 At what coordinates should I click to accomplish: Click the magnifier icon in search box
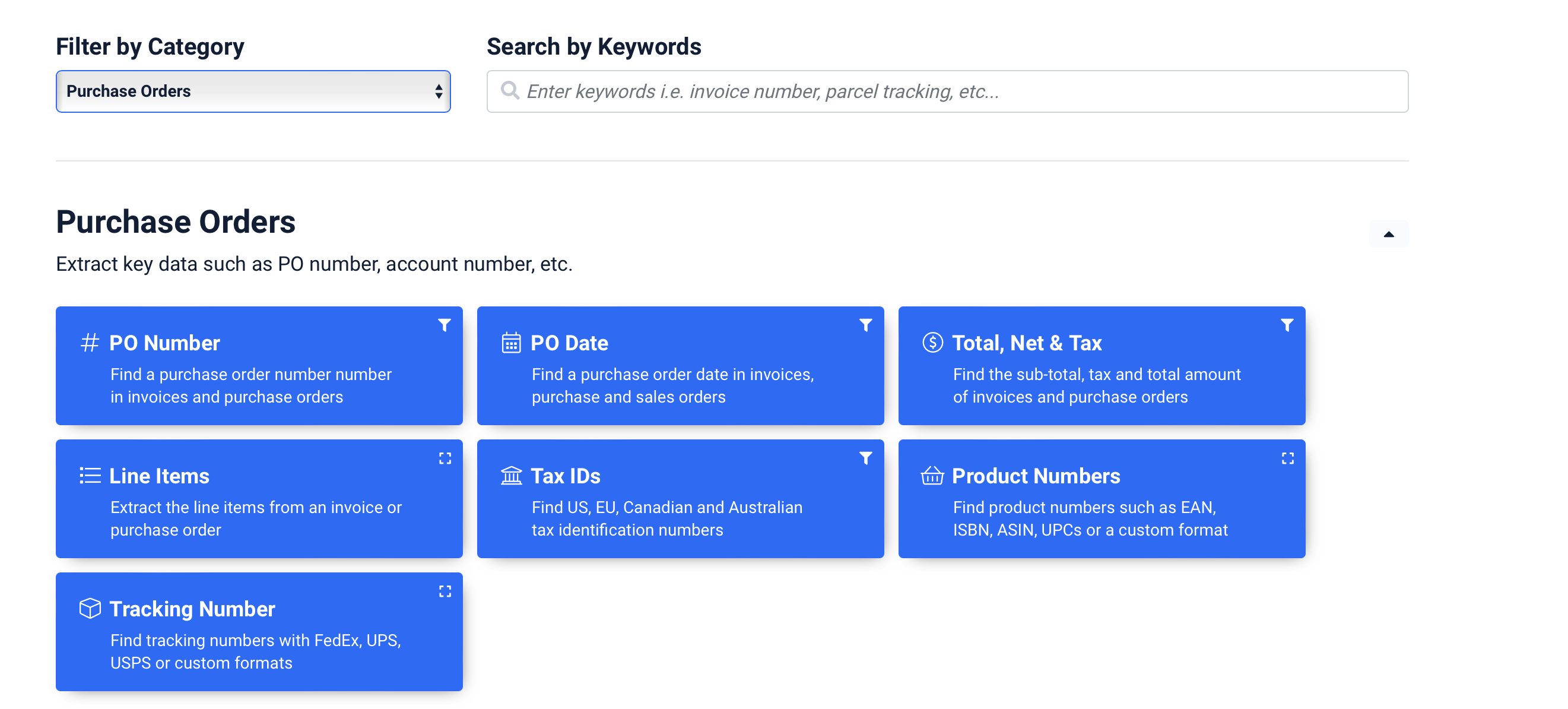(x=509, y=91)
